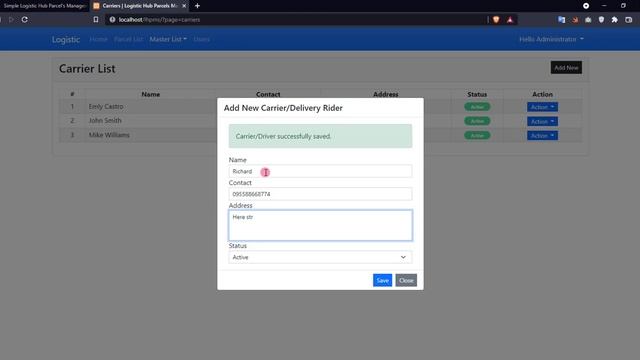Viewport: 640px width, 360px height.
Task: Click the Action column header
Action: 542,94
